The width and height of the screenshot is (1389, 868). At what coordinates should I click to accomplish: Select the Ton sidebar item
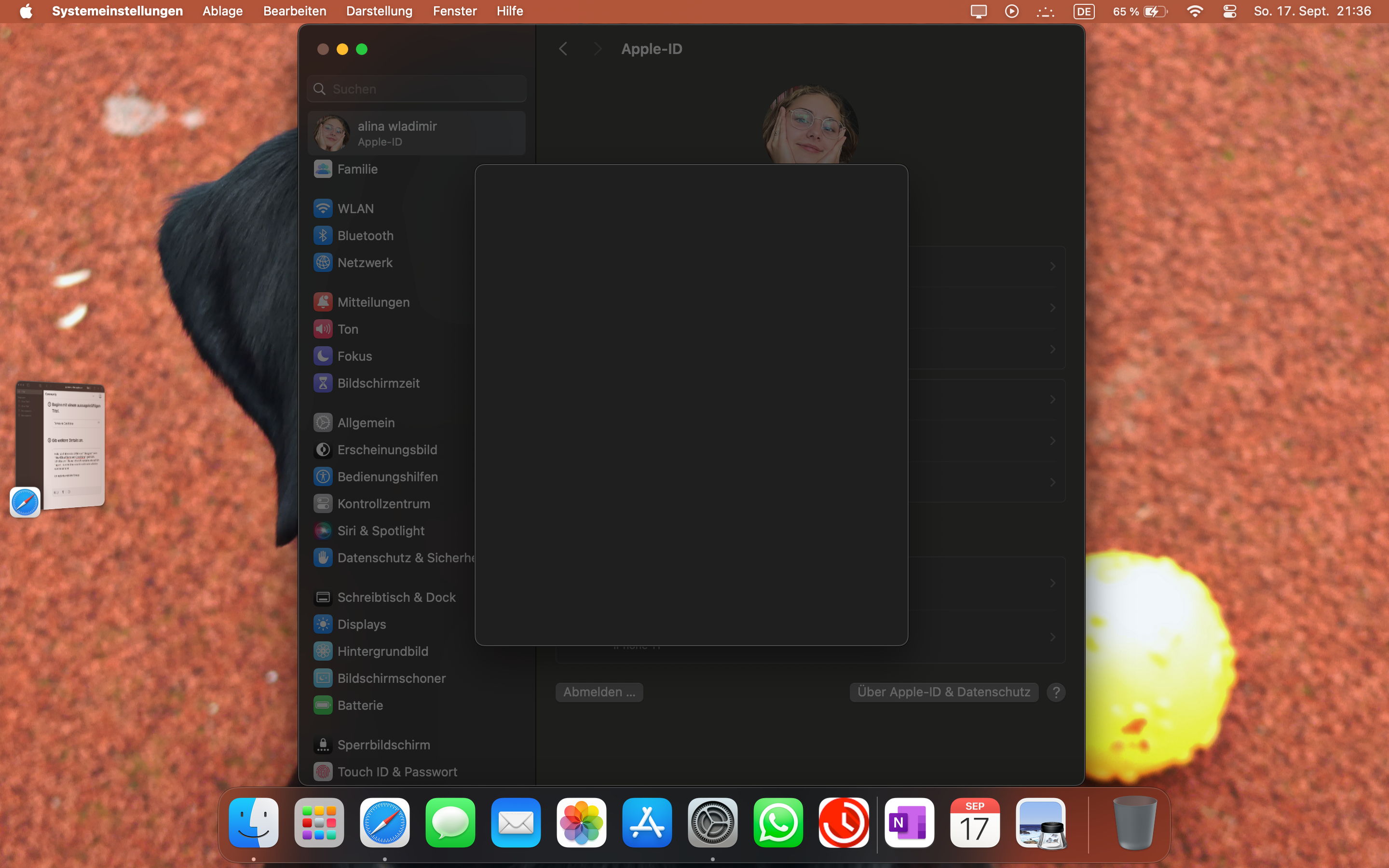click(347, 329)
